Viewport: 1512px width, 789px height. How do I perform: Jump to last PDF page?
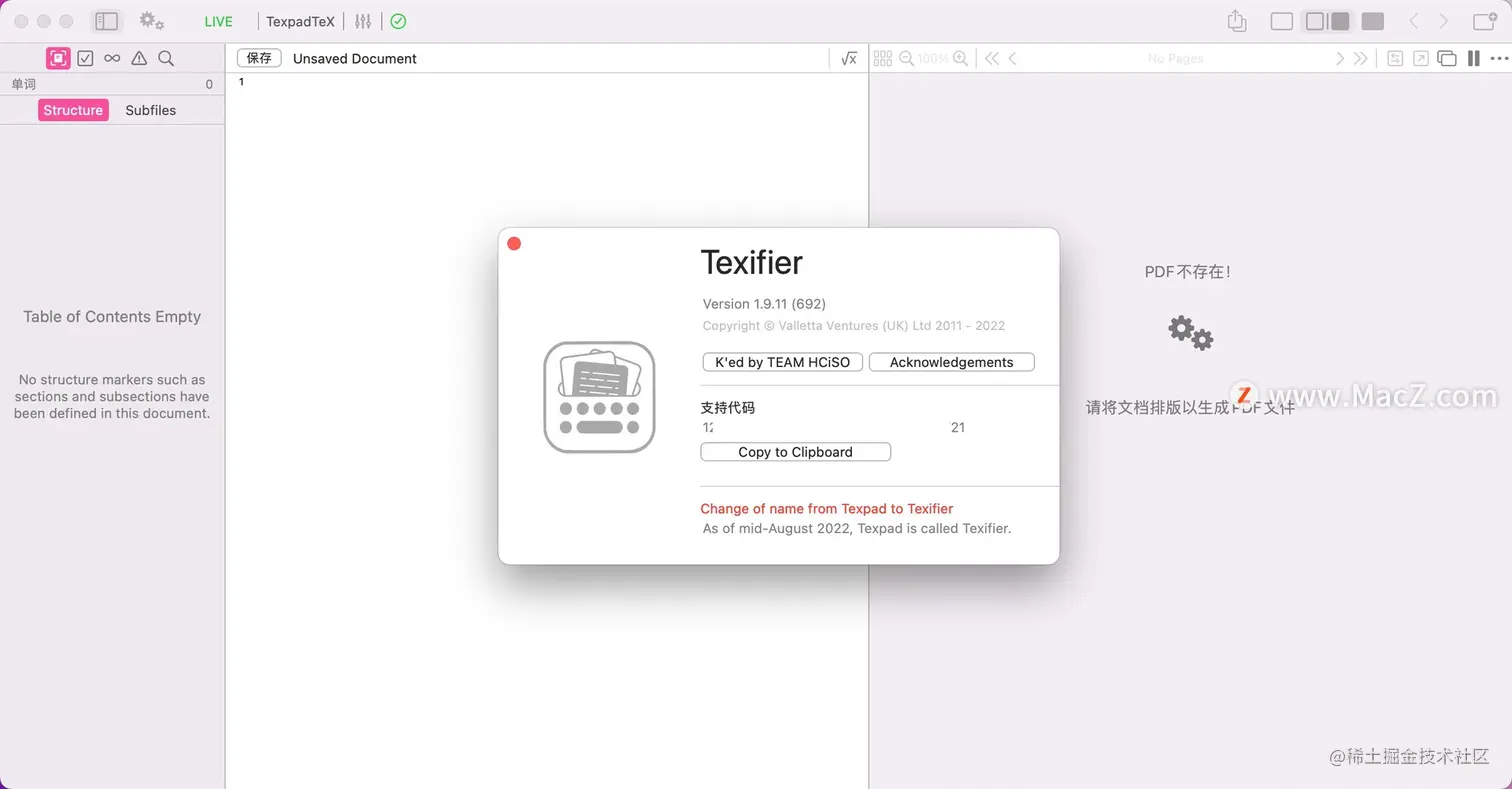pyautogui.click(x=1360, y=58)
